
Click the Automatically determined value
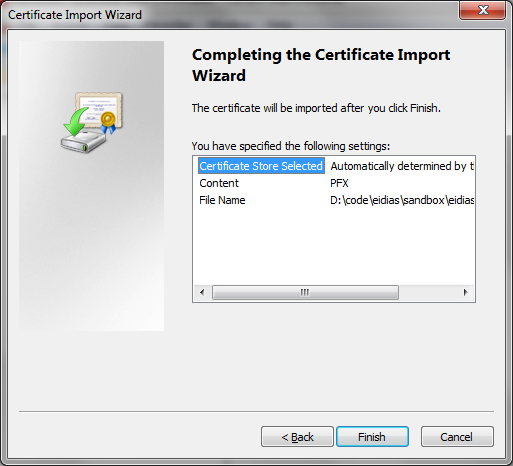tap(402, 166)
